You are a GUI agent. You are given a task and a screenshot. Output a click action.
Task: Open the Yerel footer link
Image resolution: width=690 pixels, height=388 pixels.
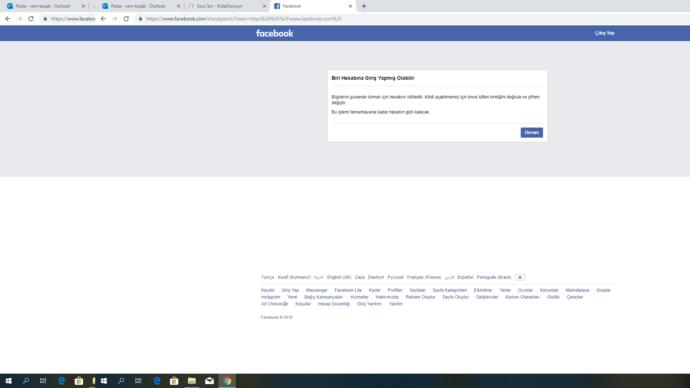coord(292,297)
